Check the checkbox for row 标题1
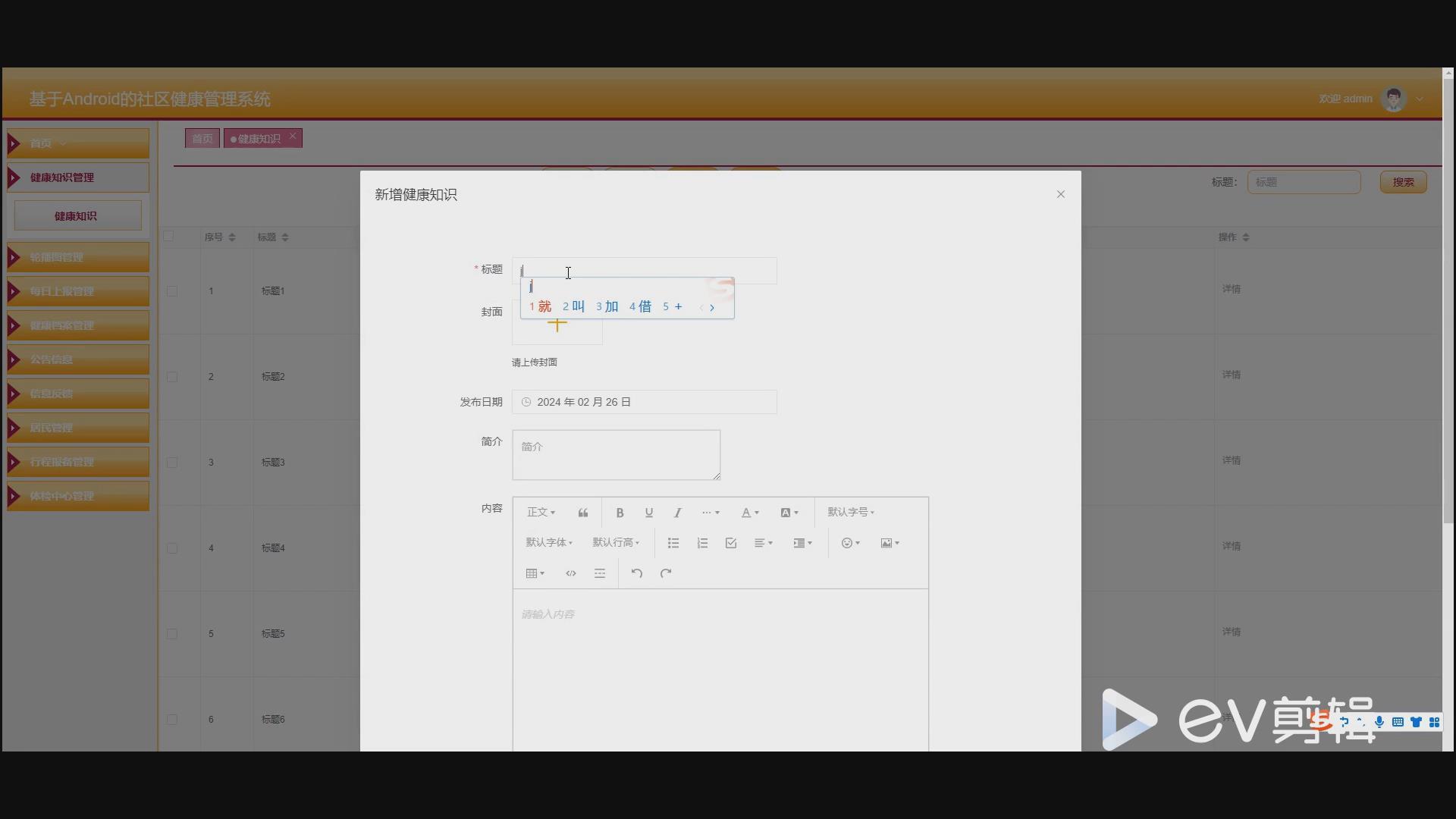 (x=172, y=291)
